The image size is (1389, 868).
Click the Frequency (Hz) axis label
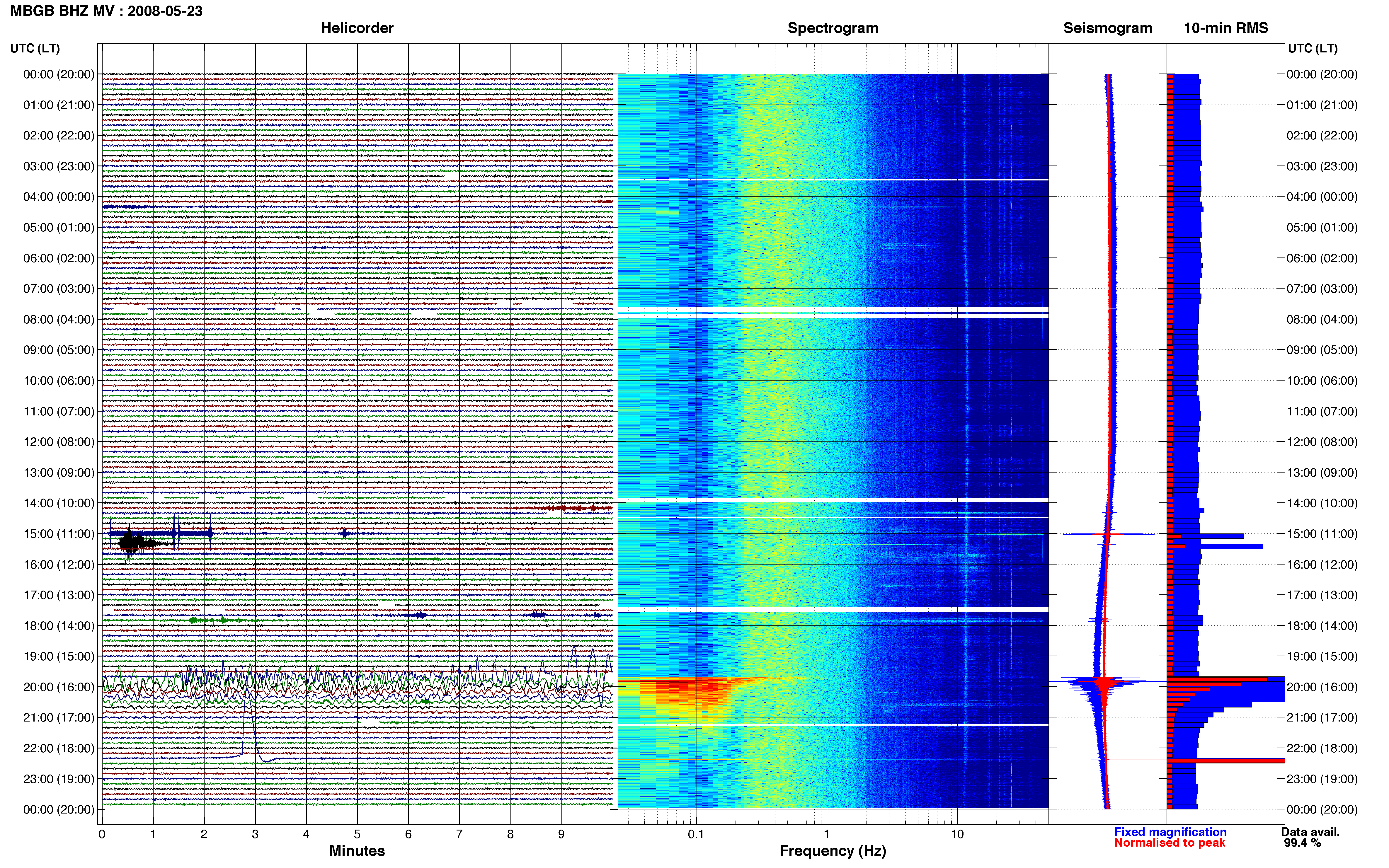click(x=833, y=851)
